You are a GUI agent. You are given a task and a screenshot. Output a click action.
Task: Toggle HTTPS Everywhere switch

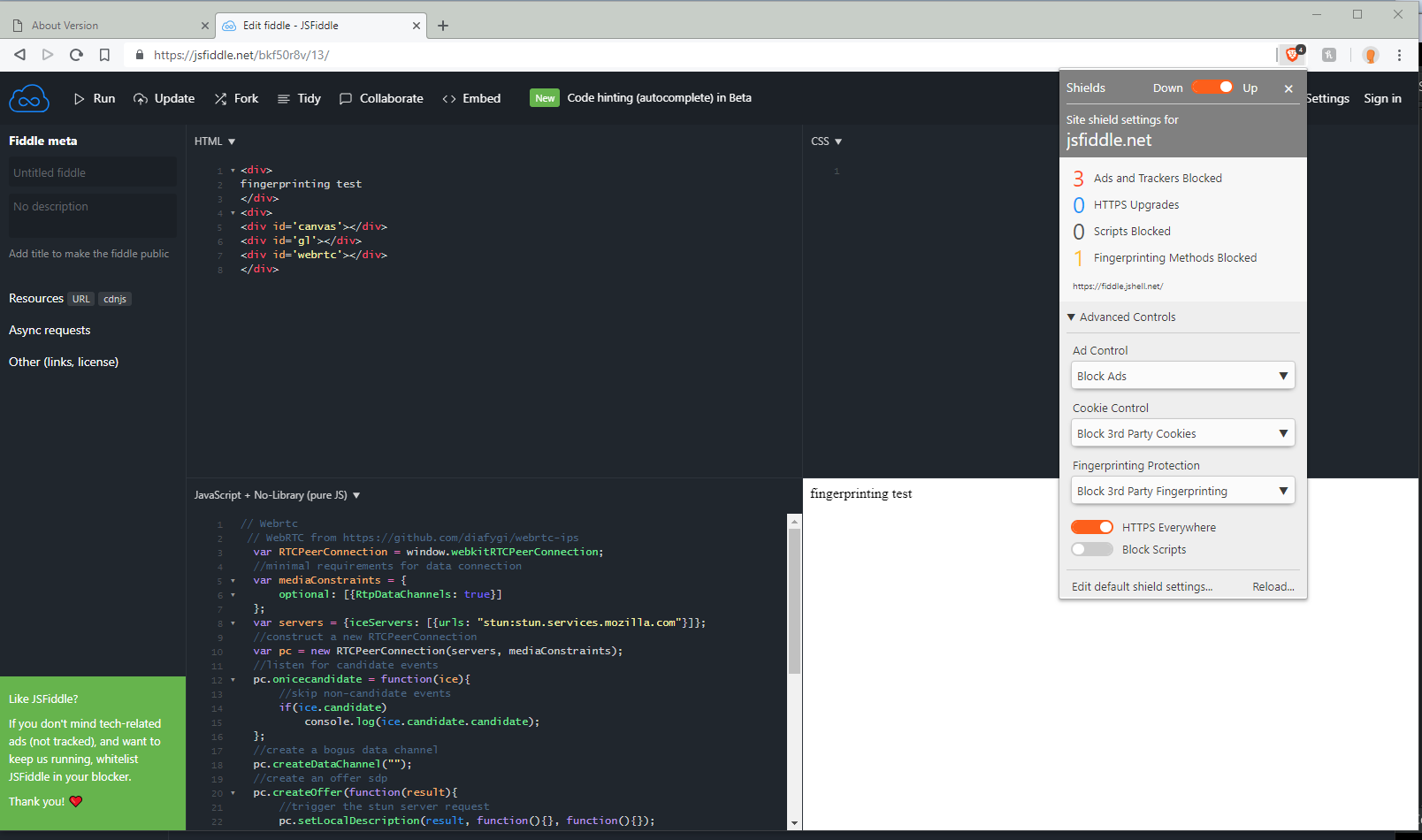1092,527
